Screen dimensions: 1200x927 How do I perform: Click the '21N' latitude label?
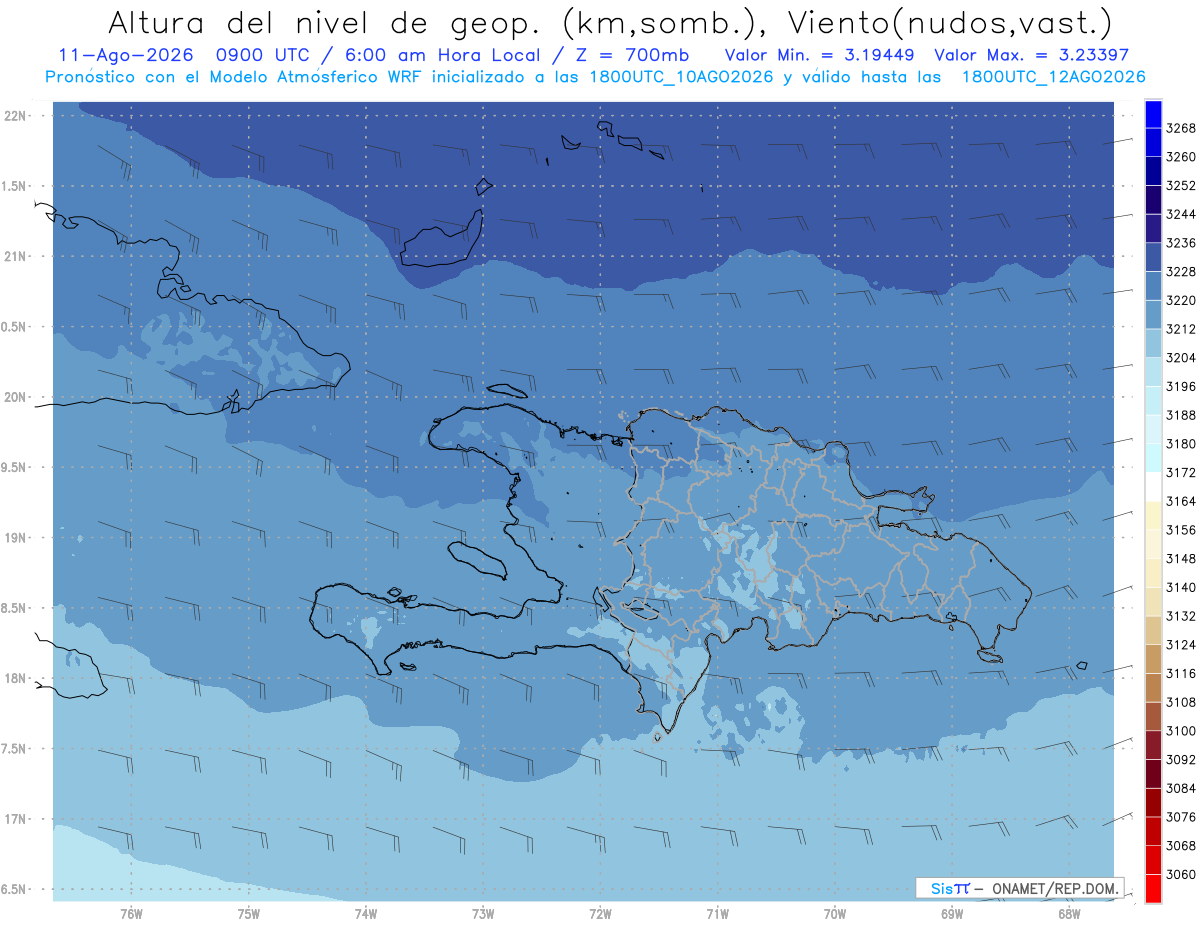15,257
